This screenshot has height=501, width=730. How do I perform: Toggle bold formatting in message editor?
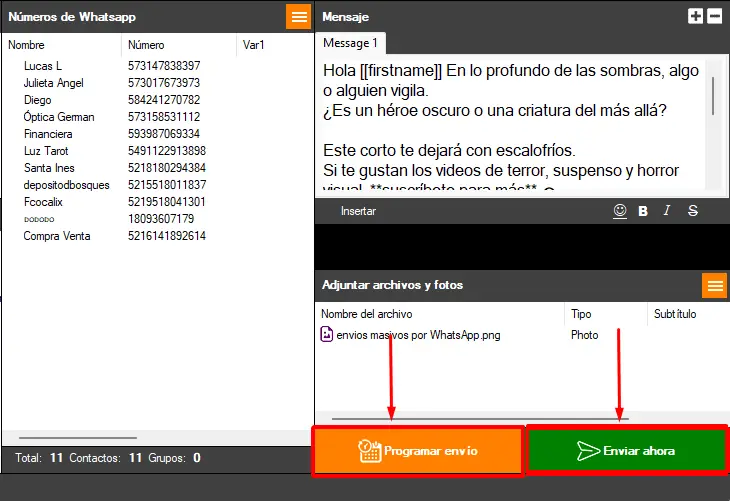tap(643, 211)
